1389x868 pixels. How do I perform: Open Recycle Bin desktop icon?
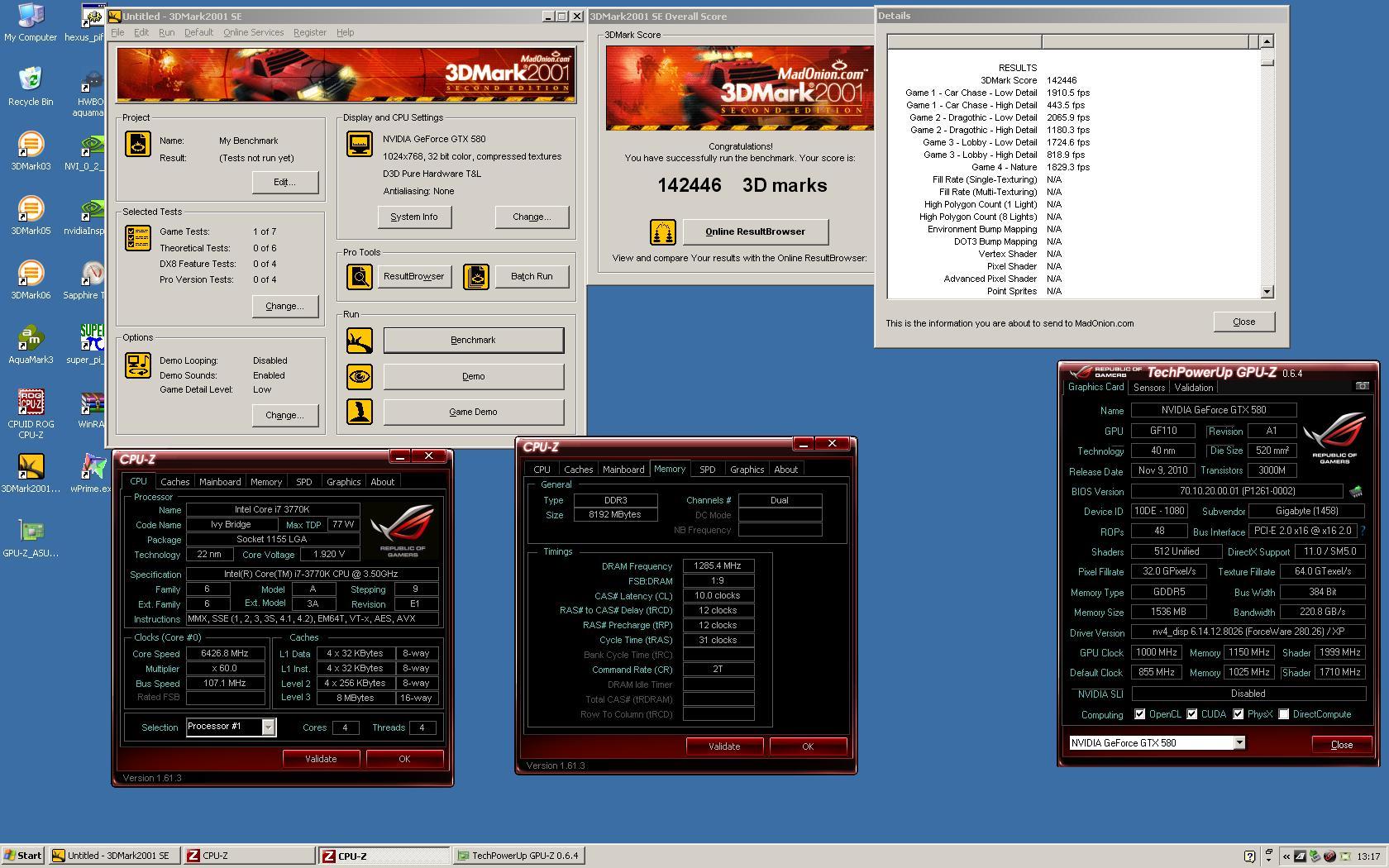30,87
